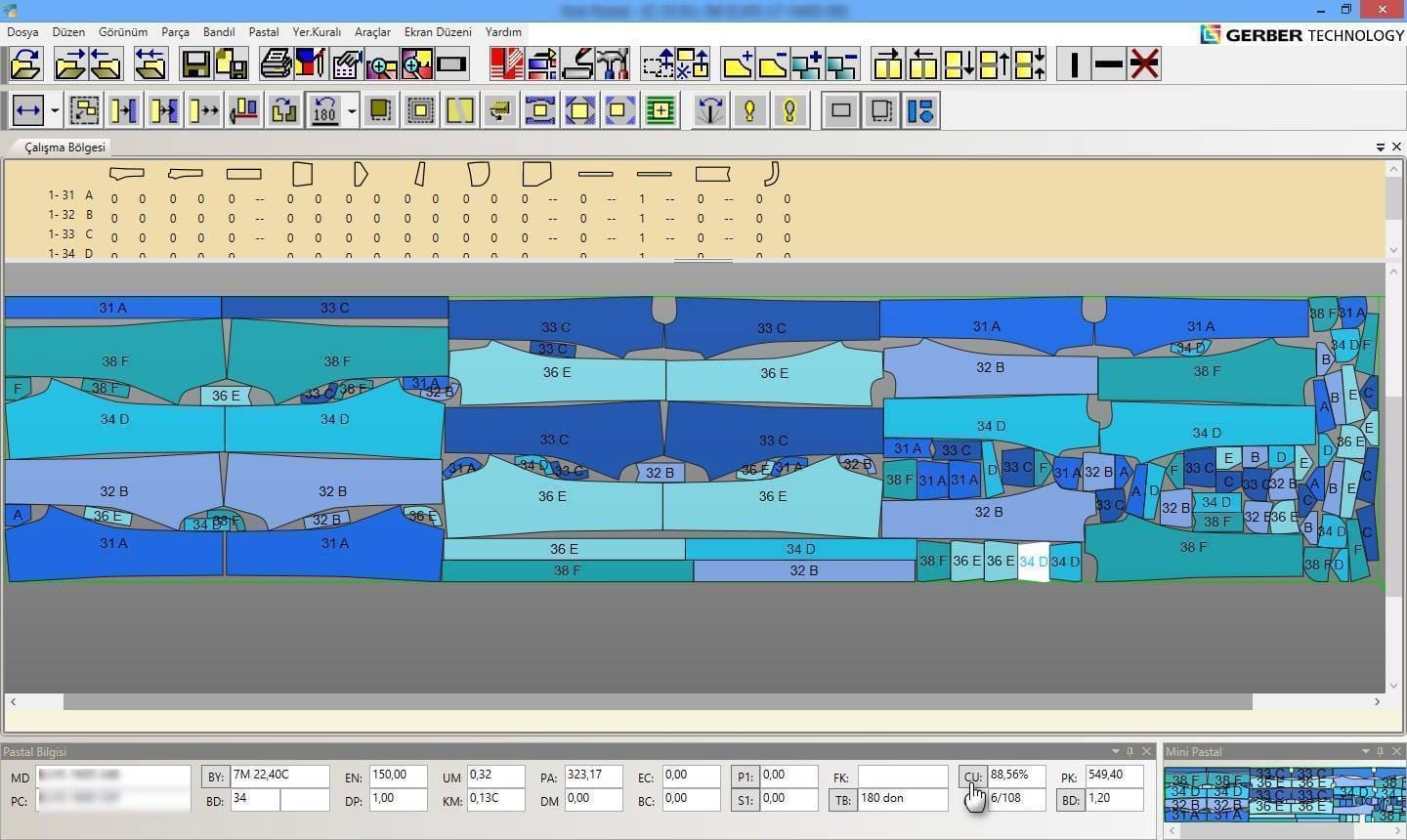The height and width of the screenshot is (840, 1407).
Task: Click the move pieces down arrow icon
Action: pos(959,64)
